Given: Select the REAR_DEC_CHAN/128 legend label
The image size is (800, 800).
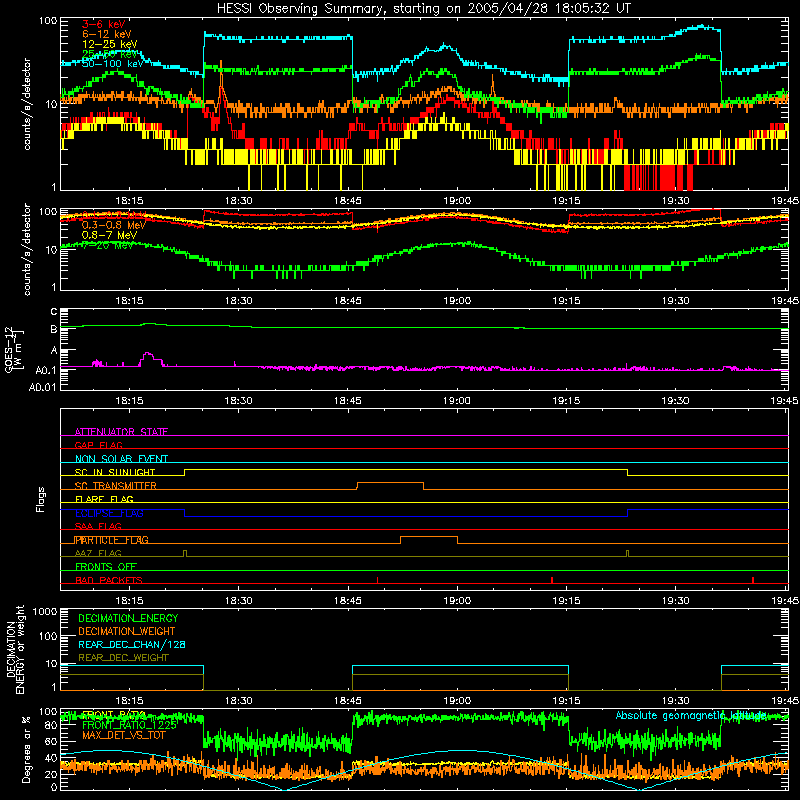Looking at the screenshot, I should [132, 644].
